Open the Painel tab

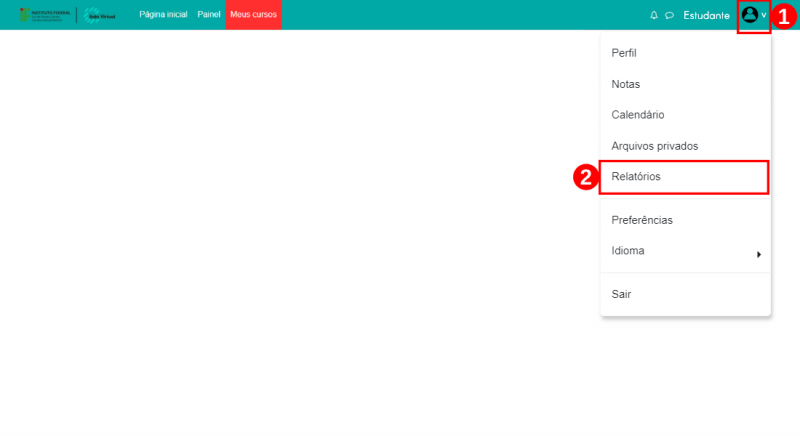point(209,14)
